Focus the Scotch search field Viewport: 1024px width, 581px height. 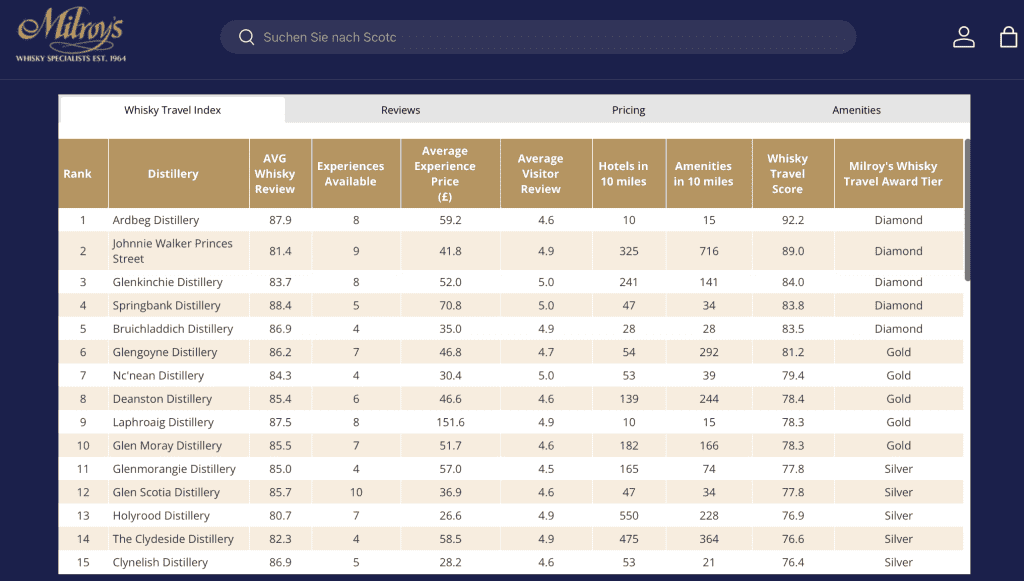(x=537, y=37)
